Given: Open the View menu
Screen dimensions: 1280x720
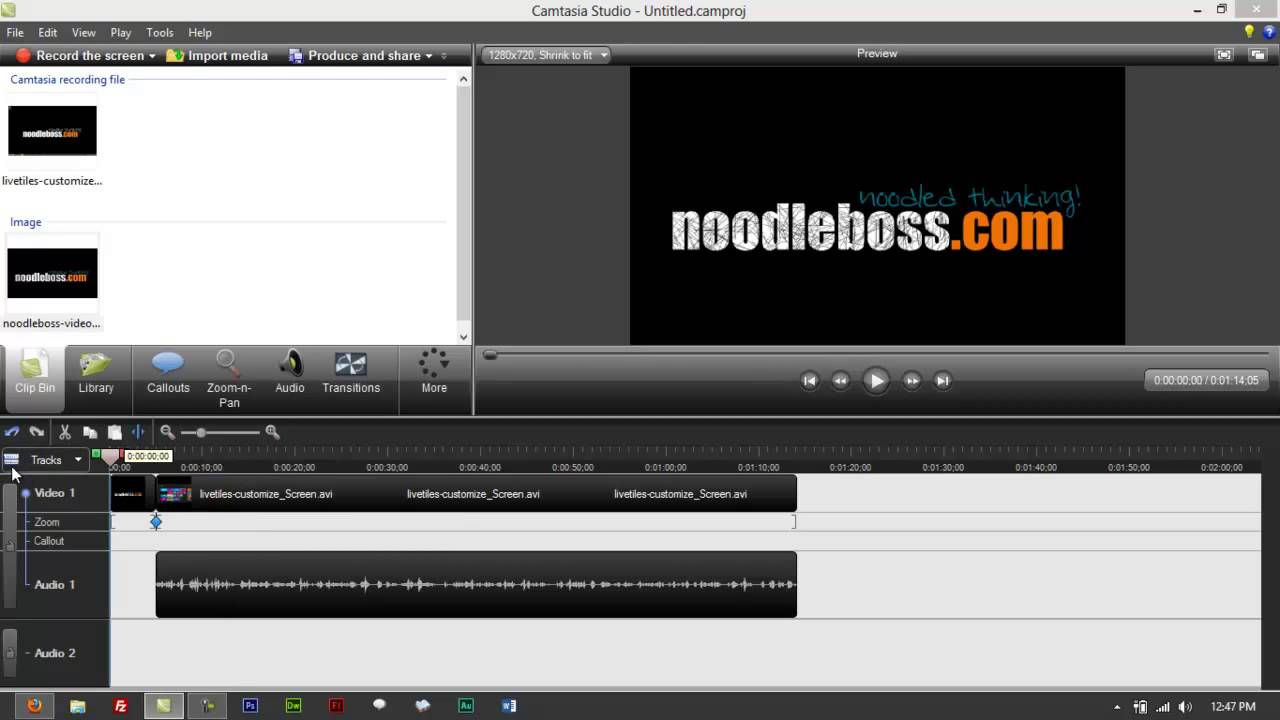Looking at the screenshot, I should pyautogui.click(x=84, y=33).
